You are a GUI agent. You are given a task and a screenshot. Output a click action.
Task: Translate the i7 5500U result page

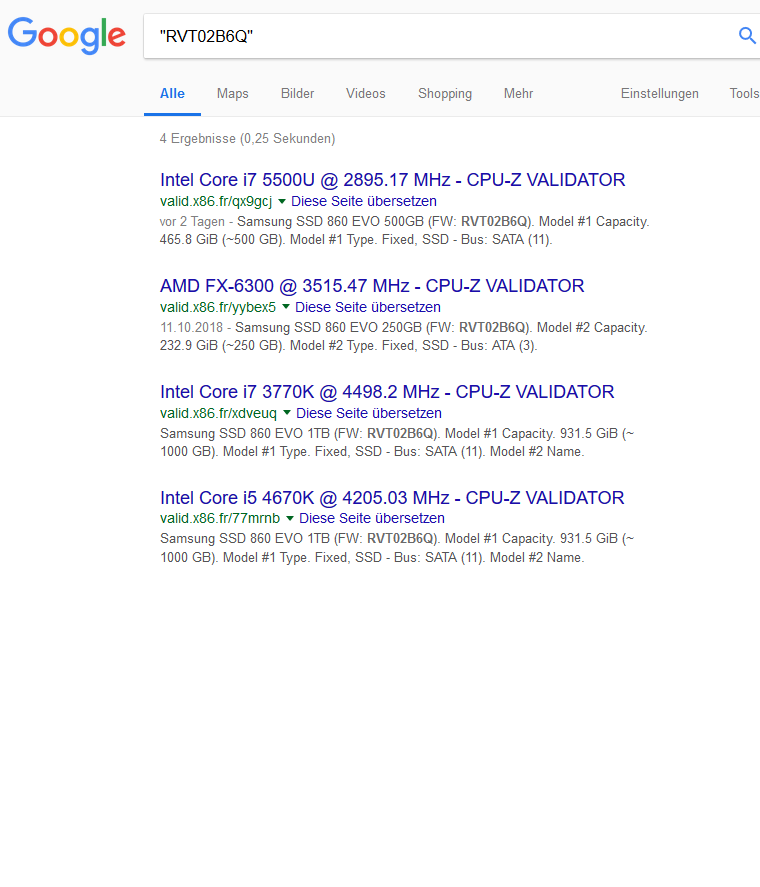364,201
